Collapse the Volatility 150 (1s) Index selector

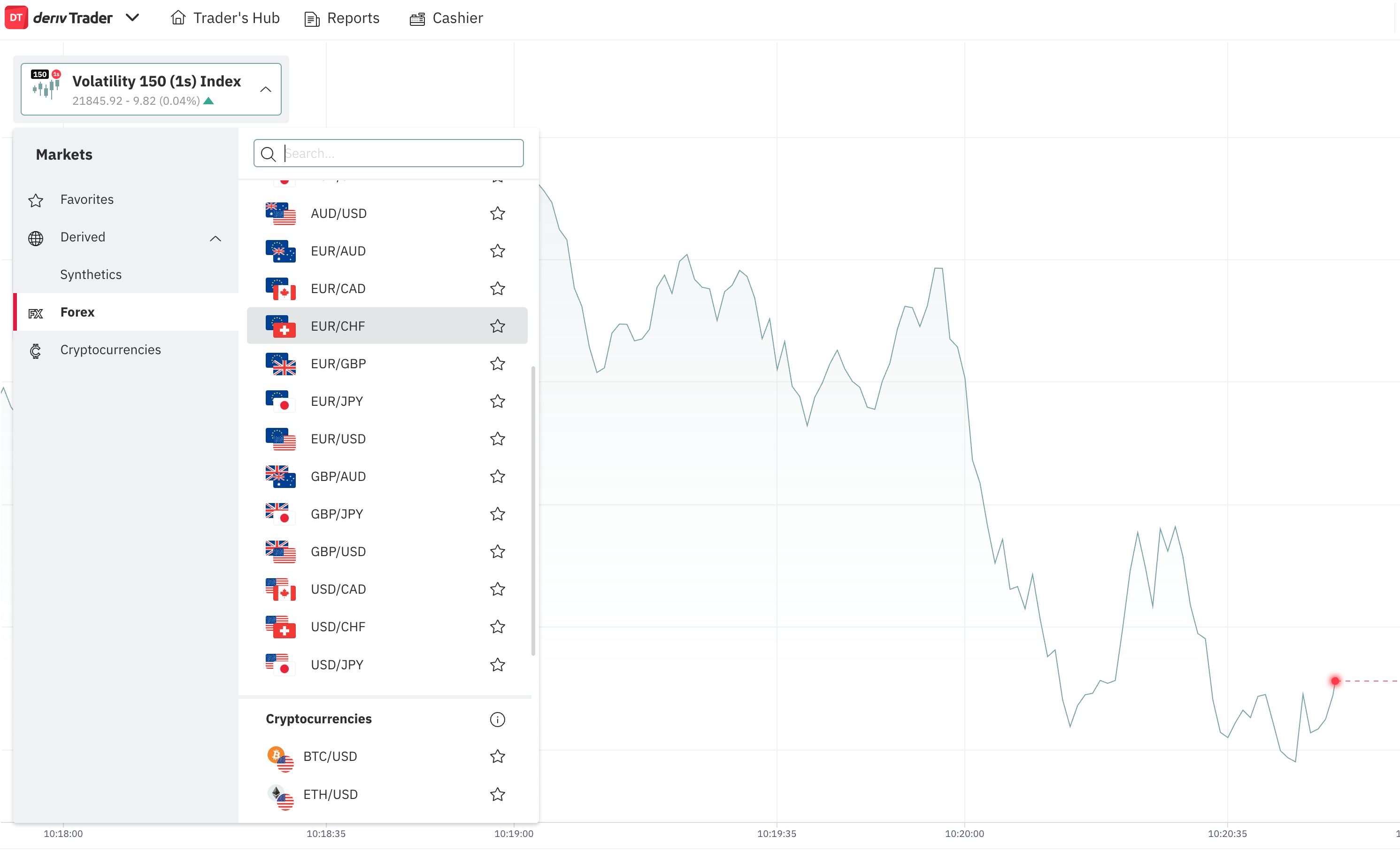(x=265, y=89)
